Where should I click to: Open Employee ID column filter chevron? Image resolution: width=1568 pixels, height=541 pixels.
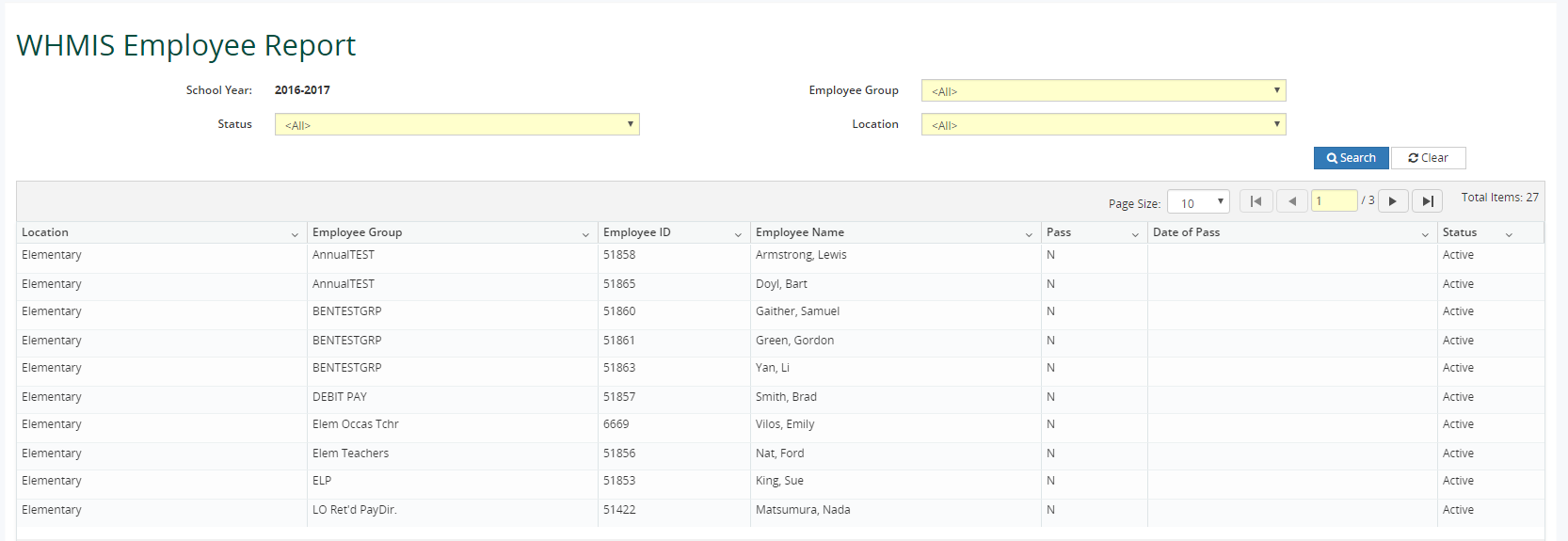coord(738,234)
